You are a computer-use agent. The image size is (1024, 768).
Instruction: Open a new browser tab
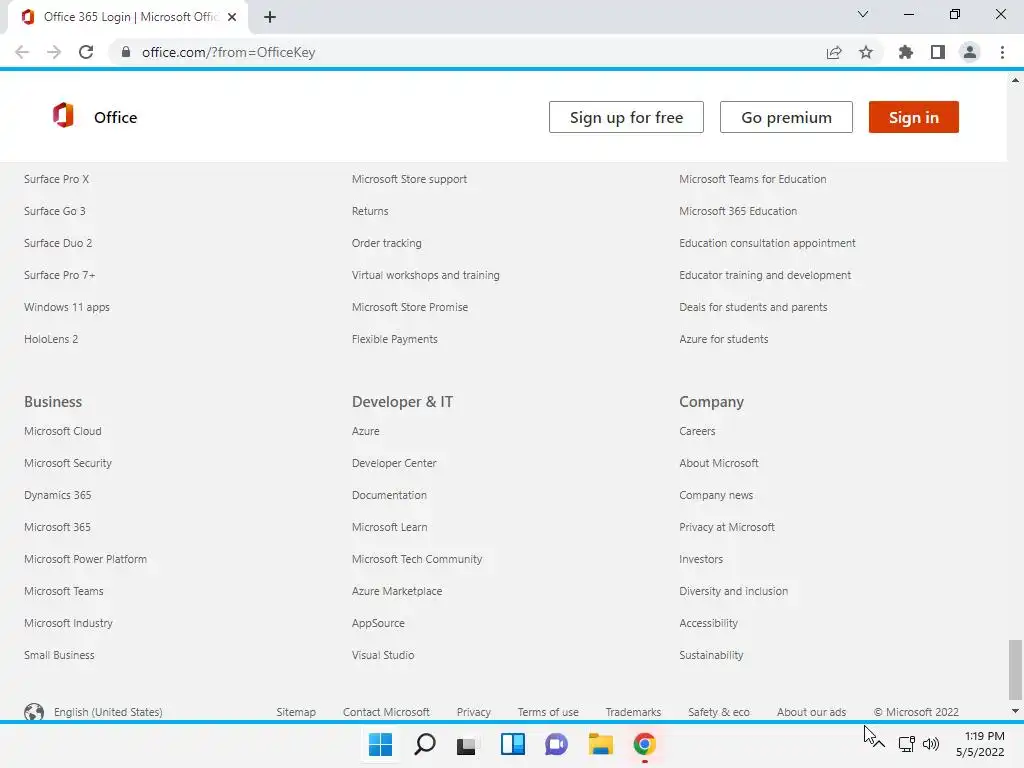(270, 17)
